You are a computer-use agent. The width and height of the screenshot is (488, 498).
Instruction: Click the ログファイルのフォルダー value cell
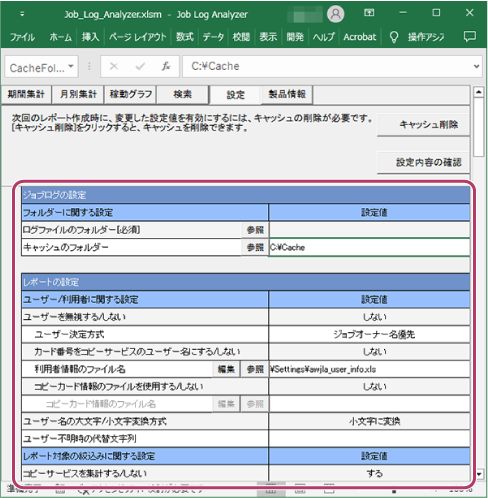(369, 230)
